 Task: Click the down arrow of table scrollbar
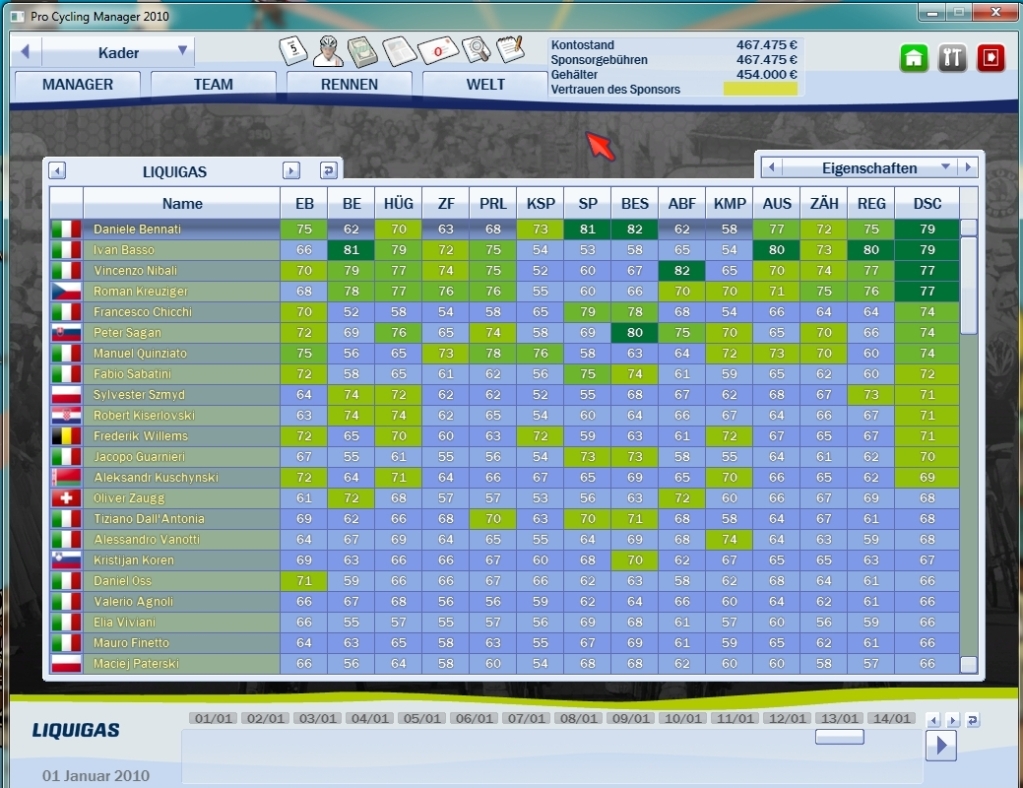pyautogui.click(x=968, y=665)
